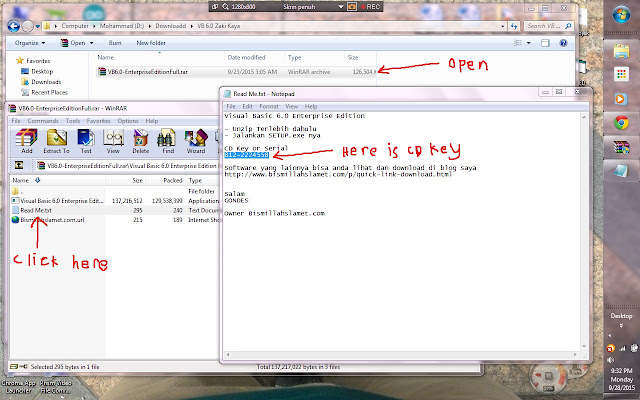Go up one folder level in WinRAR
This screenshot has height=400, width=640.
click(x=19, y=165)
